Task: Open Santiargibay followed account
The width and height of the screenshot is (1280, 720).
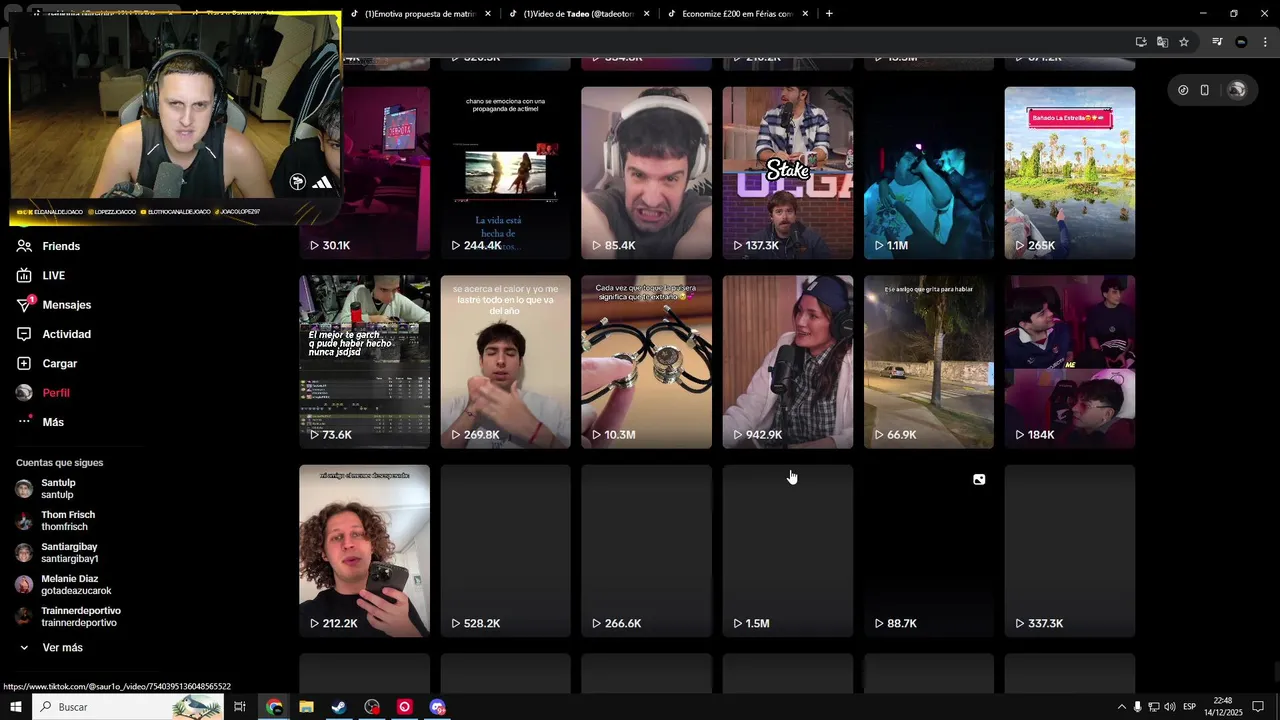Action: pyautogui.click(x=57, y=553)
